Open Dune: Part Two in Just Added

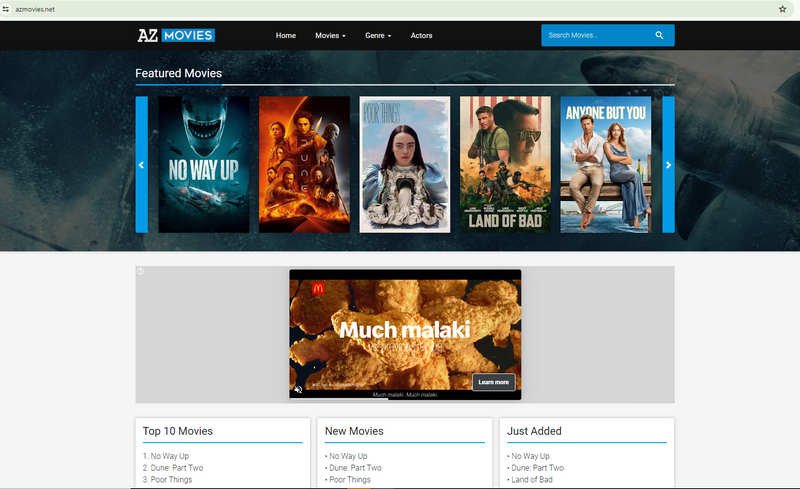538,468
